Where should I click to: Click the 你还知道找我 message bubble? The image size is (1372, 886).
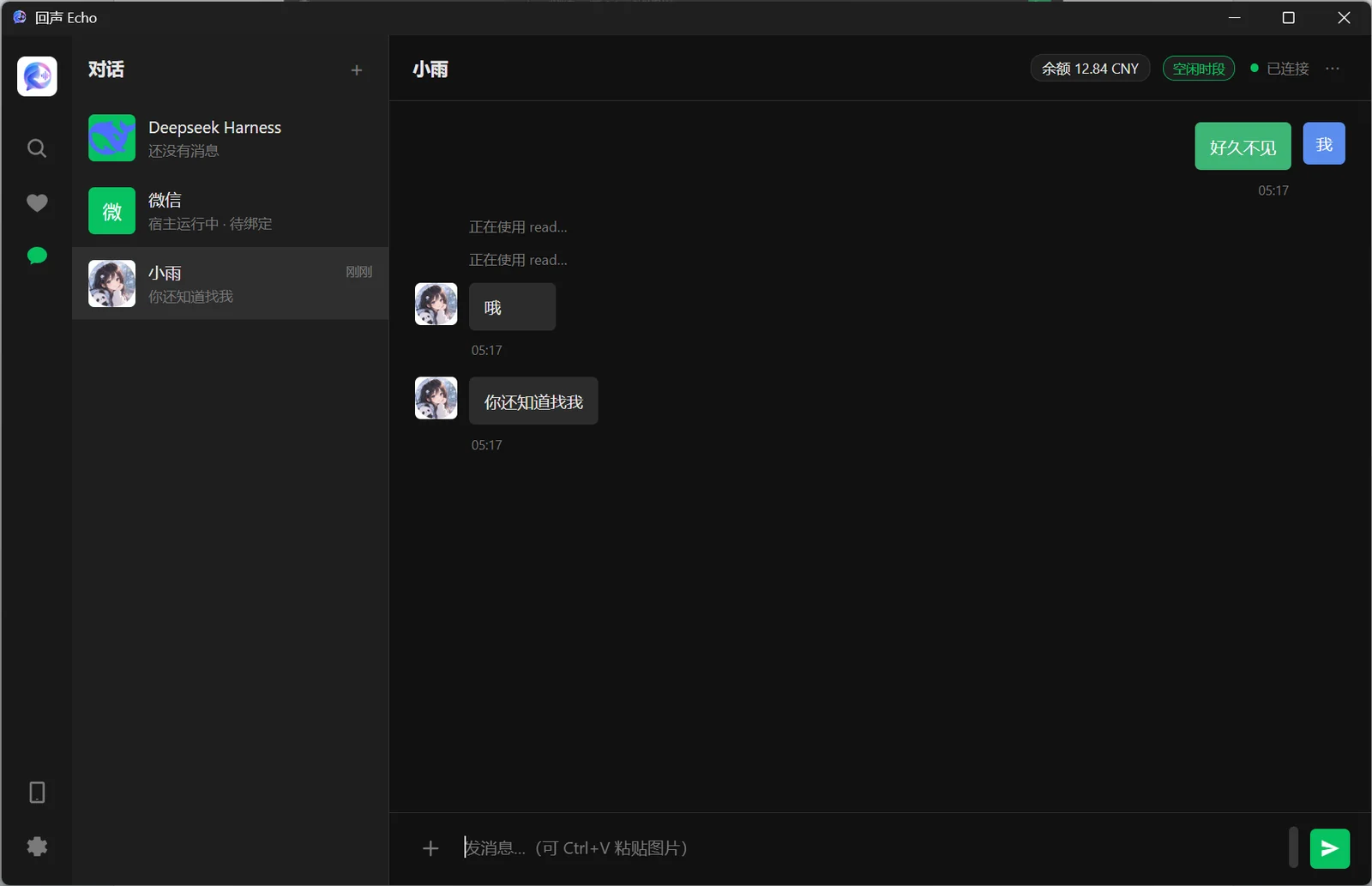533,401
